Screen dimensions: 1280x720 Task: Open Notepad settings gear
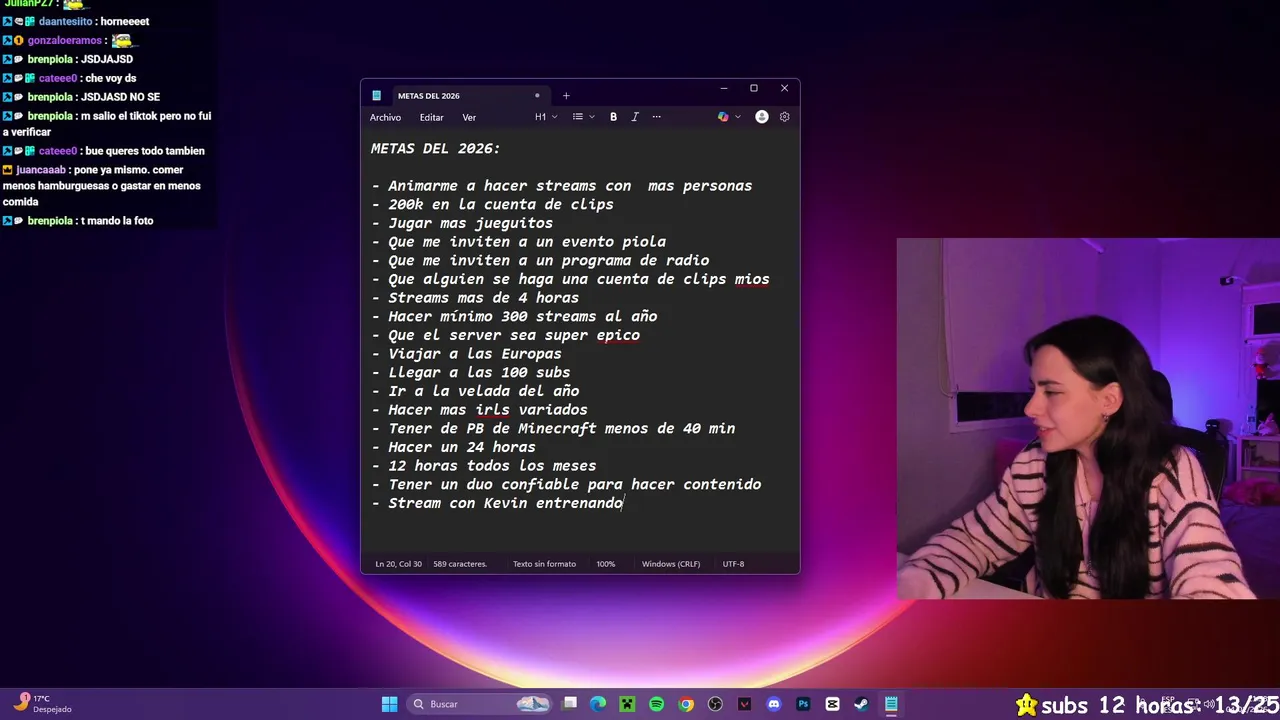click(784, 117)
